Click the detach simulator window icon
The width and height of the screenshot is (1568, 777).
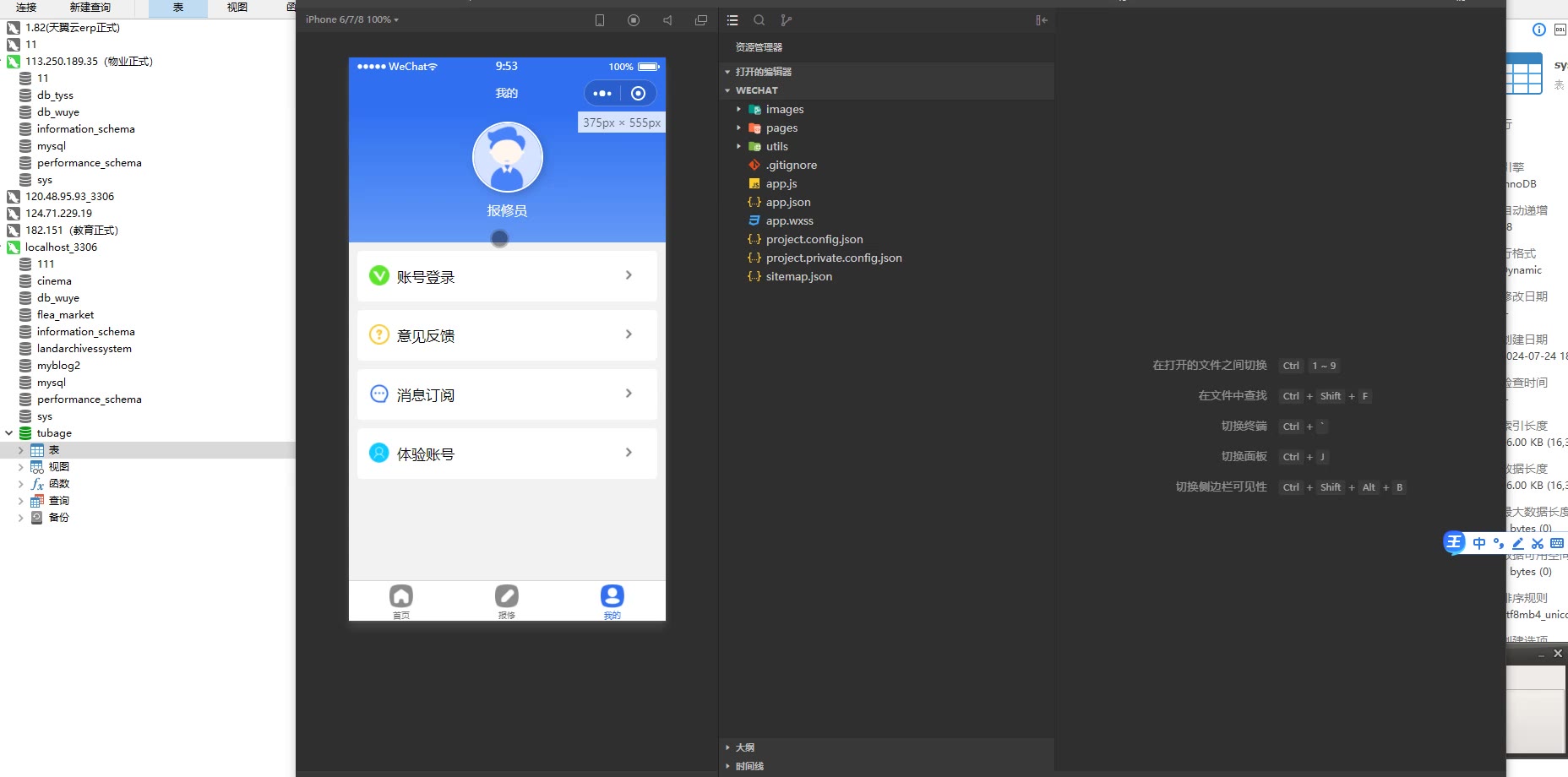(x=701, y=20)
